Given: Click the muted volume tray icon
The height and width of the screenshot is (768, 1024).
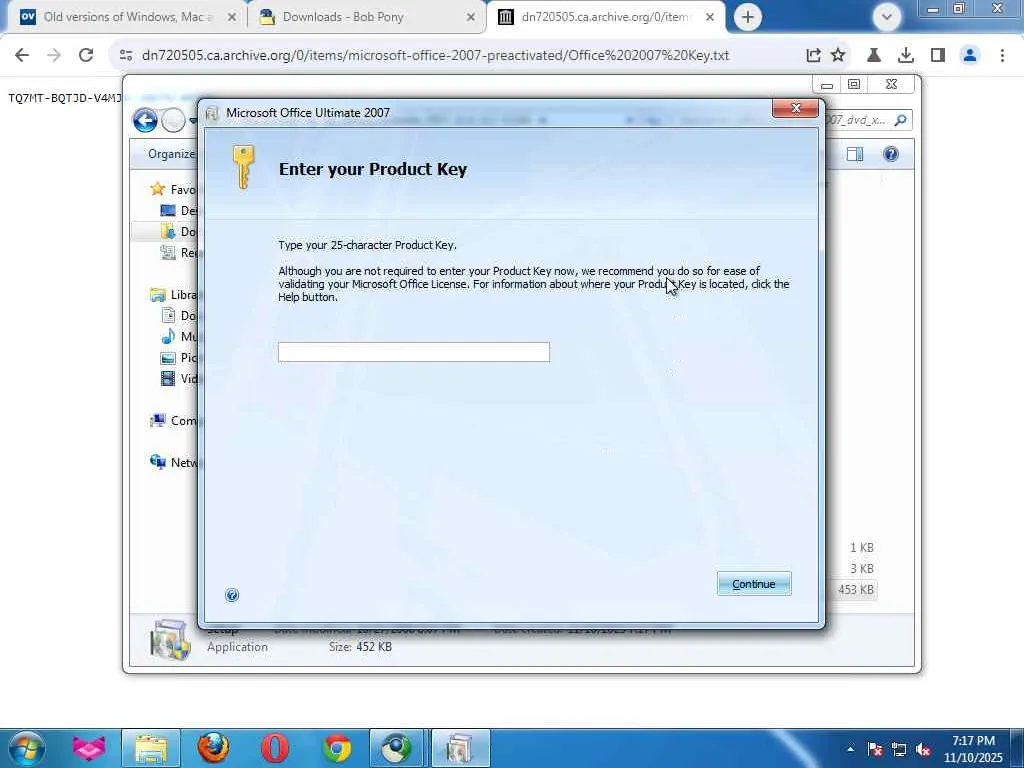Looking at the screenshot, I should [923, 749].
